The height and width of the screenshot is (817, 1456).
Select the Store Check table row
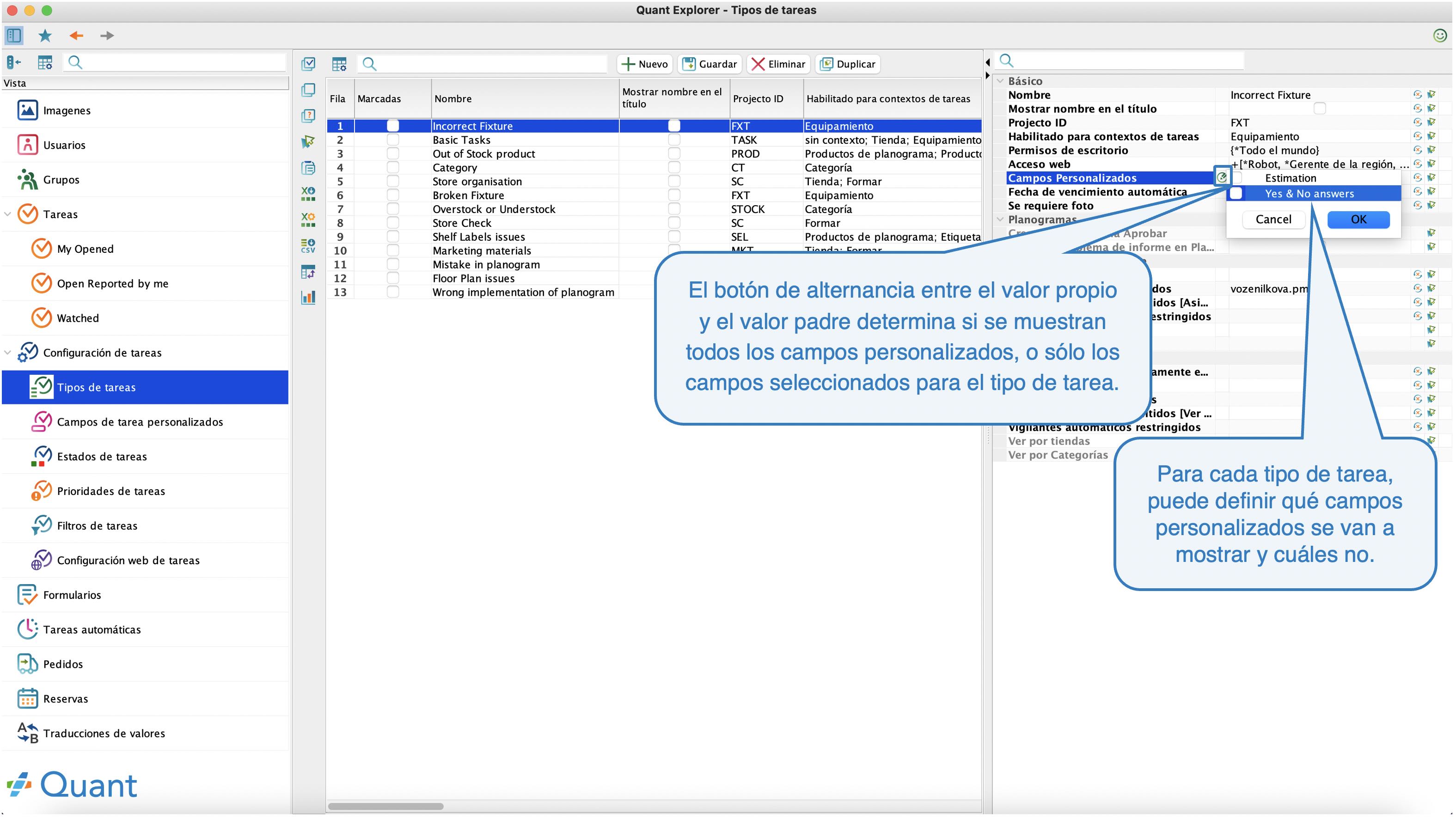[654, 223]
